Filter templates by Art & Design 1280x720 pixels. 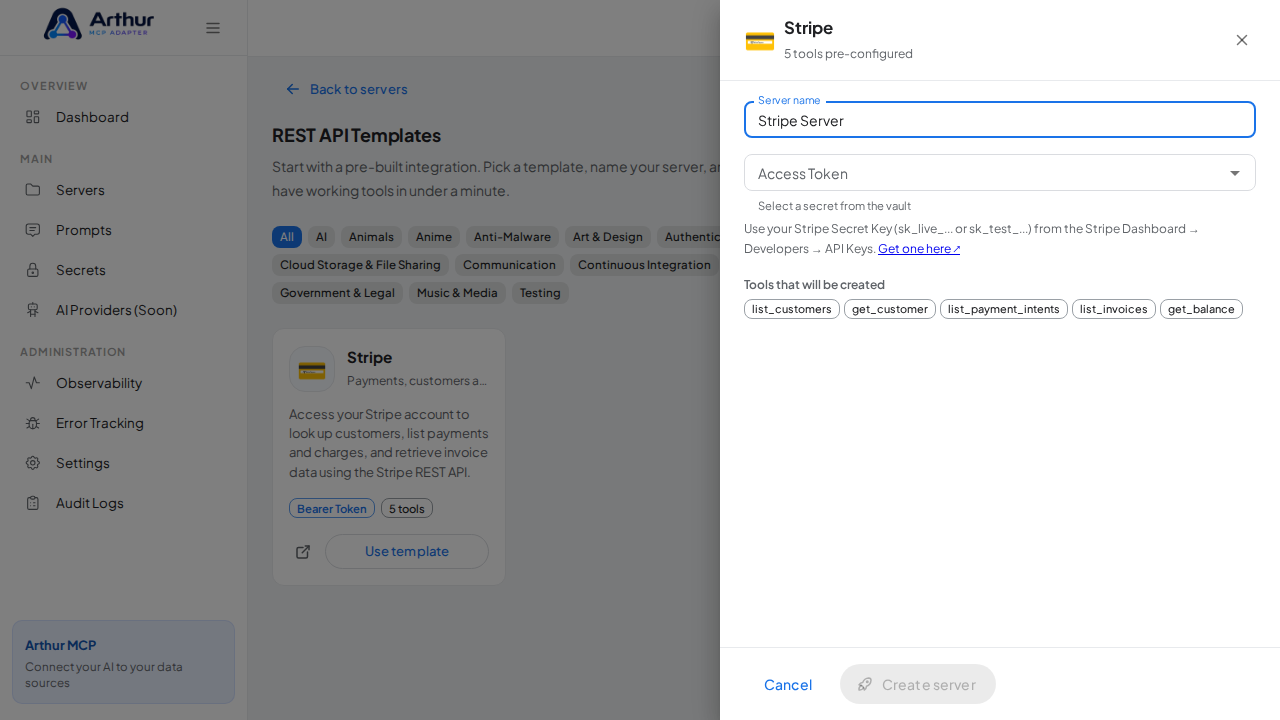coord(608,237)
